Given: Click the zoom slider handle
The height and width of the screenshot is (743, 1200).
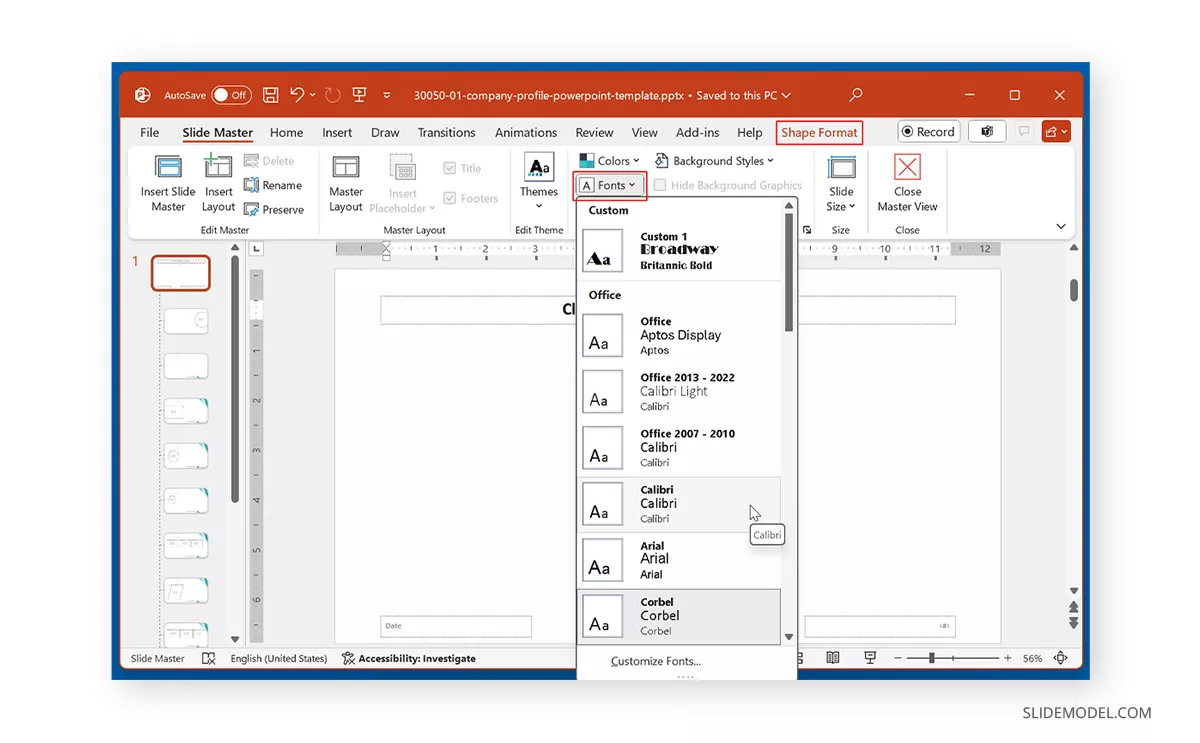Looking at the screenshot, I should (x=932, y=658).
